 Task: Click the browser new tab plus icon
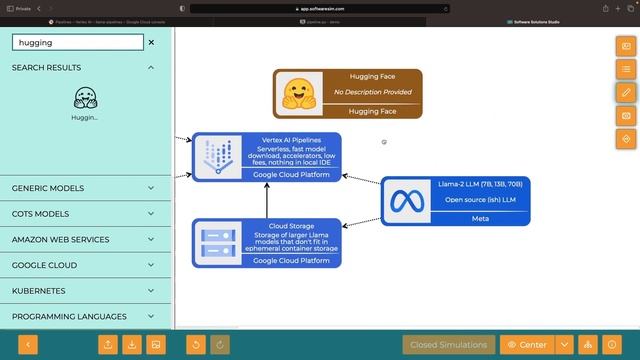pyautogui.click(x=618, y=9)
